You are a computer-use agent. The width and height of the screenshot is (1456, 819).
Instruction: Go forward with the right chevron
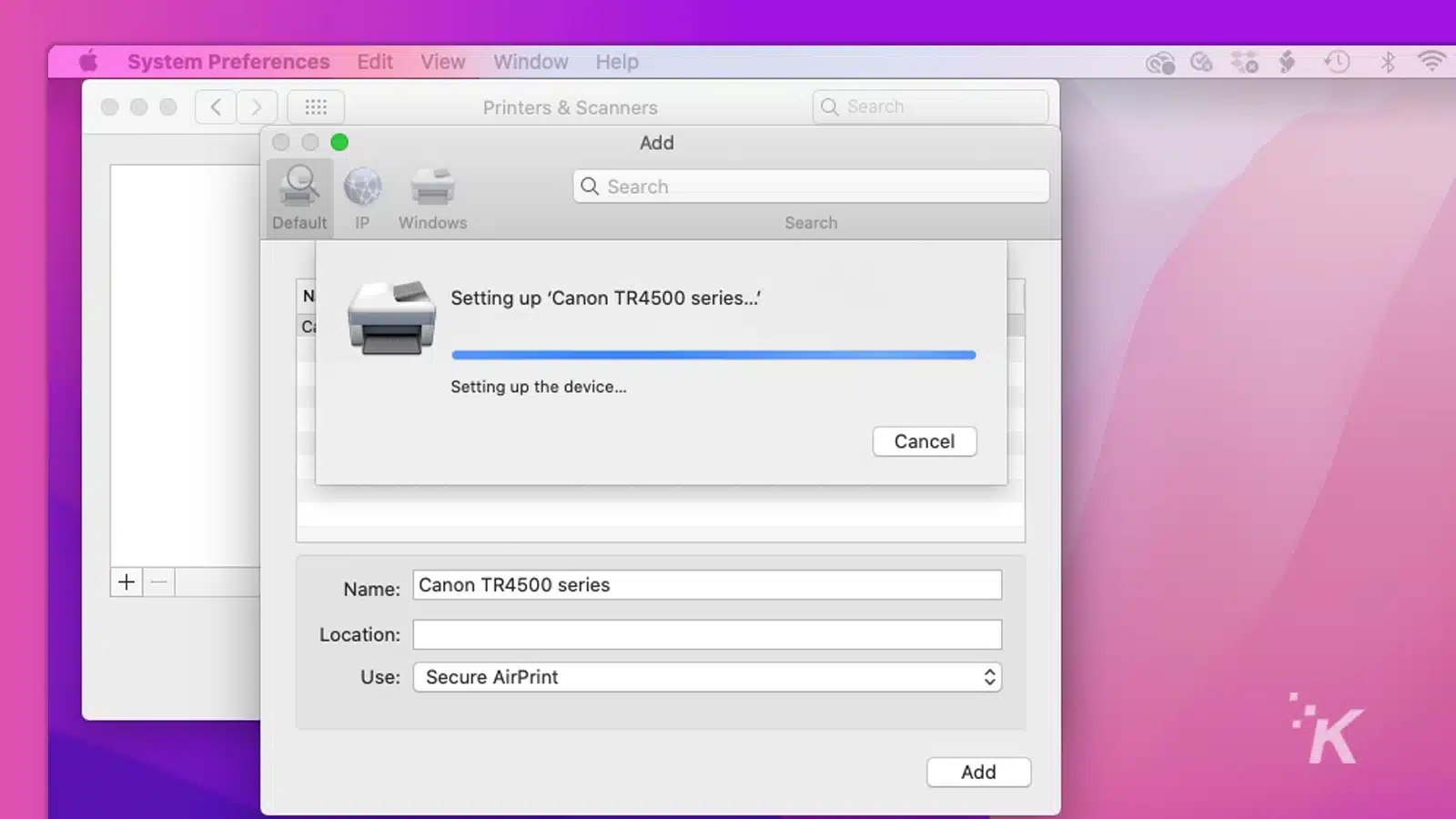point(257,107)
